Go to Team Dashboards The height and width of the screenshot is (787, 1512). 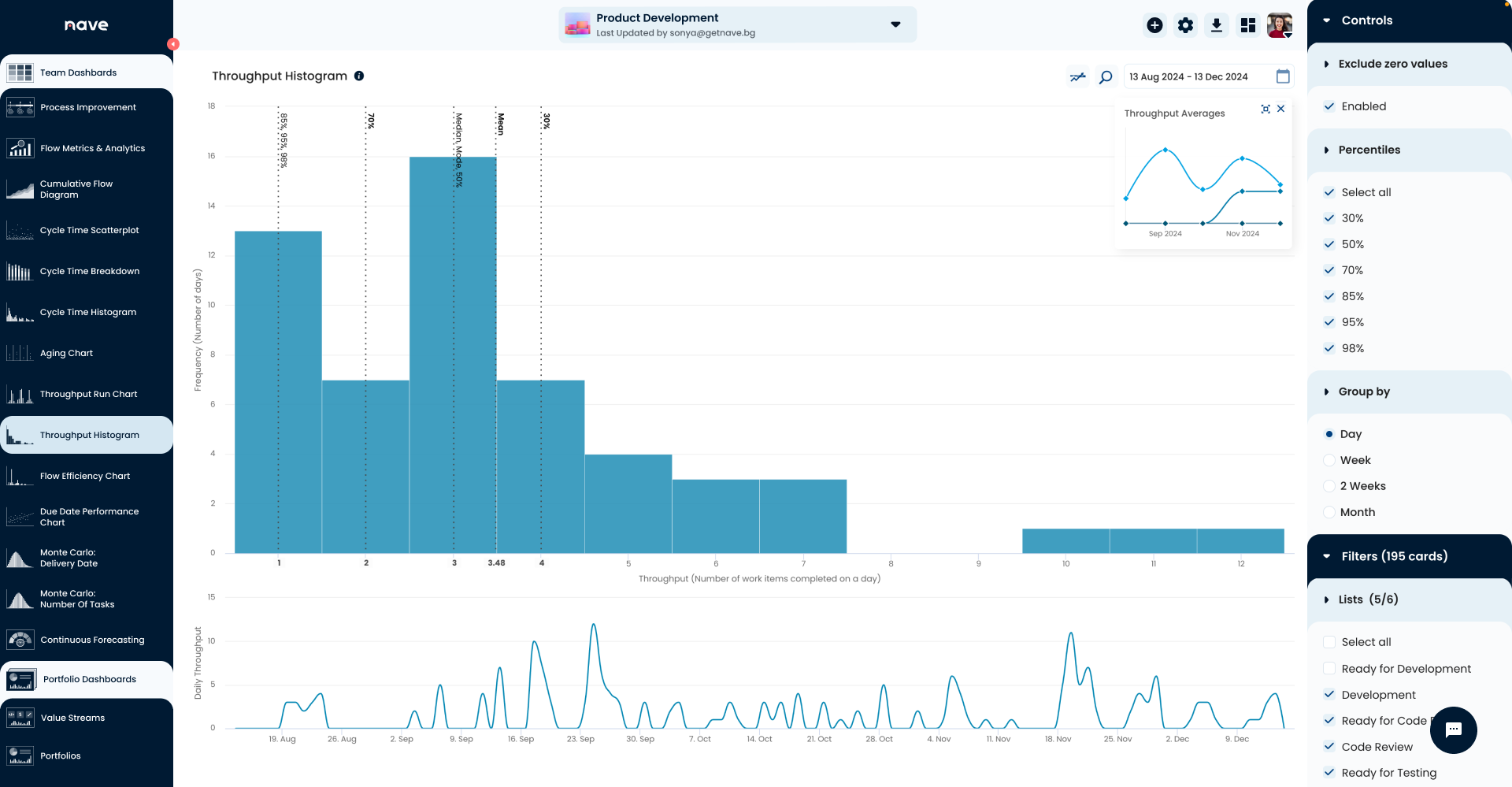click(x=78, y=72)
